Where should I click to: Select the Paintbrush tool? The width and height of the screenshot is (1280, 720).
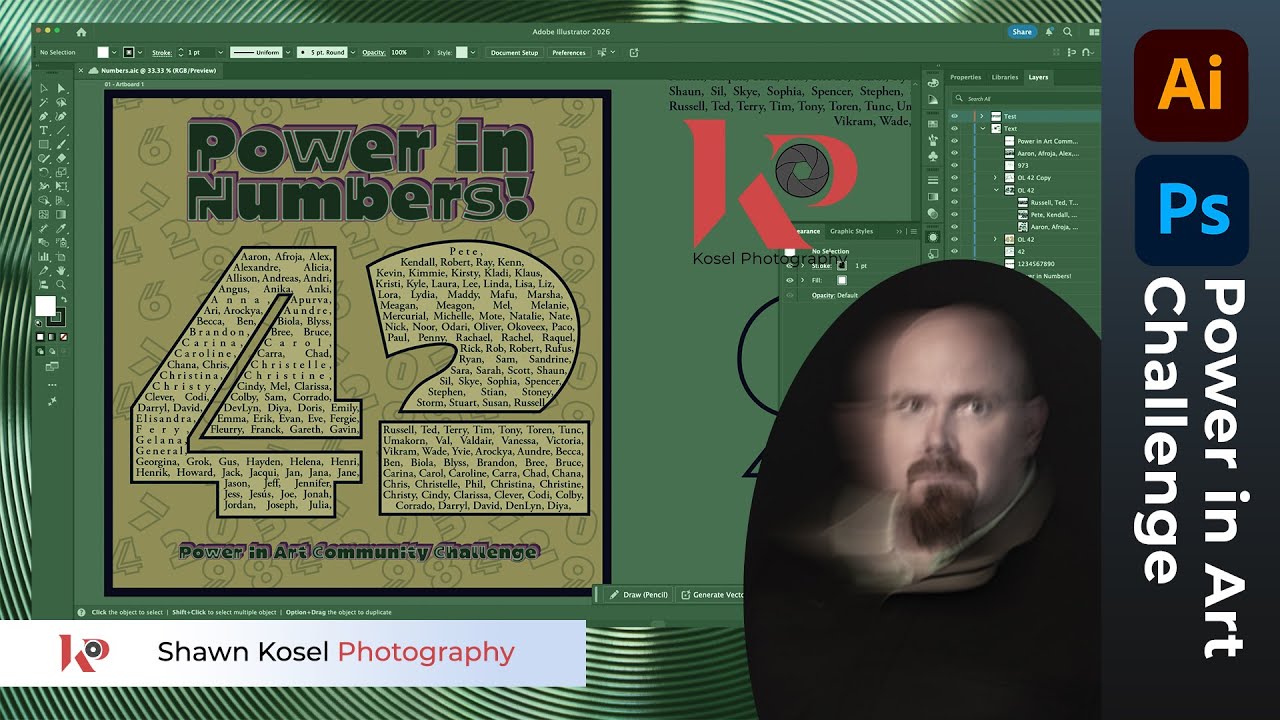tap(62, 144)
